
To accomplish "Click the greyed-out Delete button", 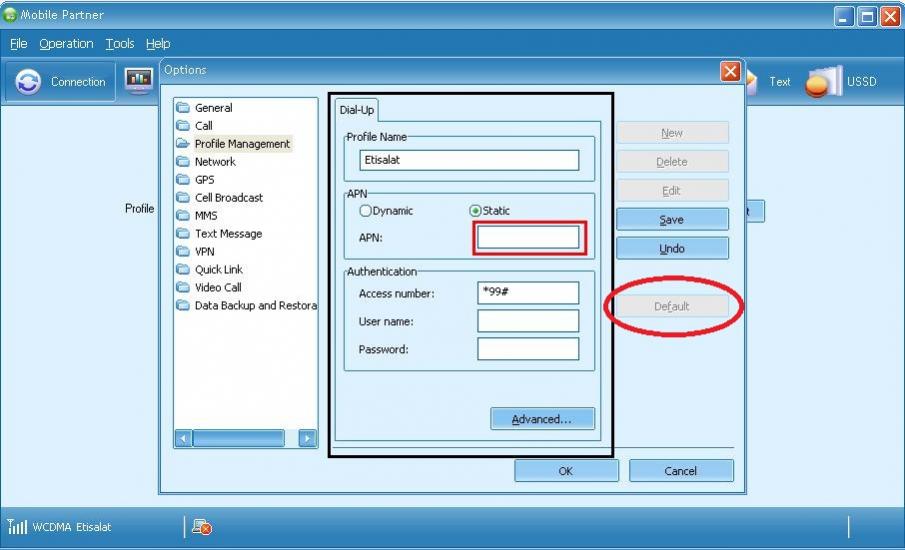I will click(672, 162).
